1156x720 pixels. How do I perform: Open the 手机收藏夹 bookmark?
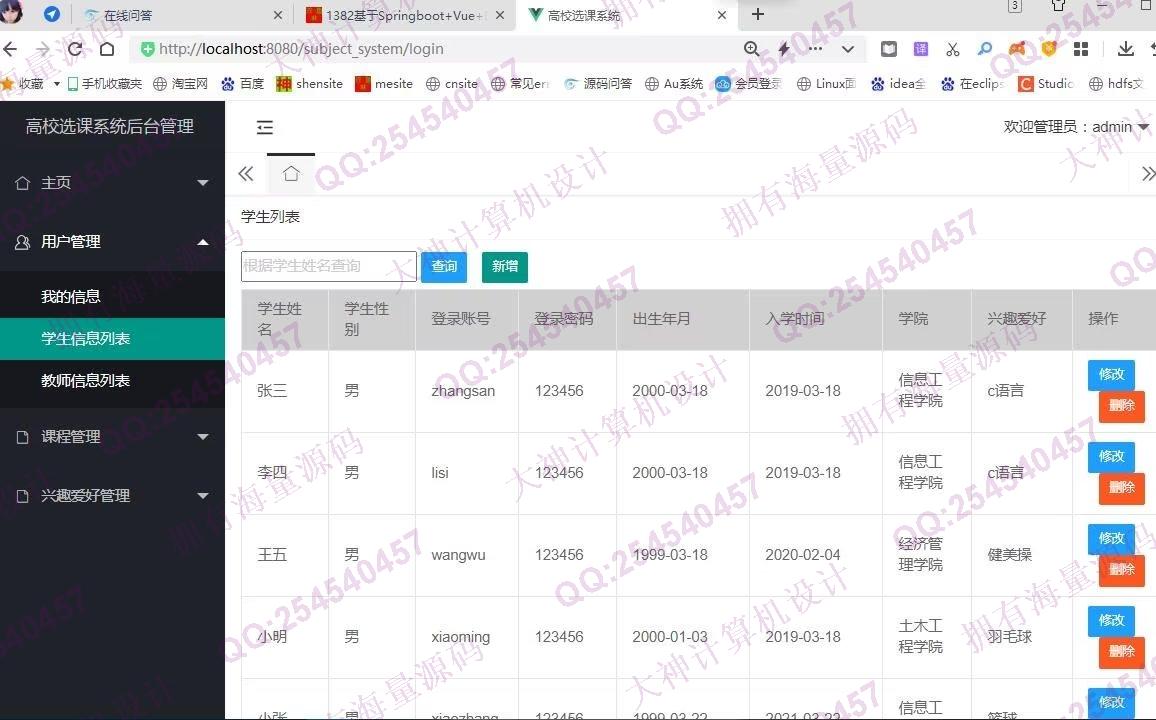point(104,83)
